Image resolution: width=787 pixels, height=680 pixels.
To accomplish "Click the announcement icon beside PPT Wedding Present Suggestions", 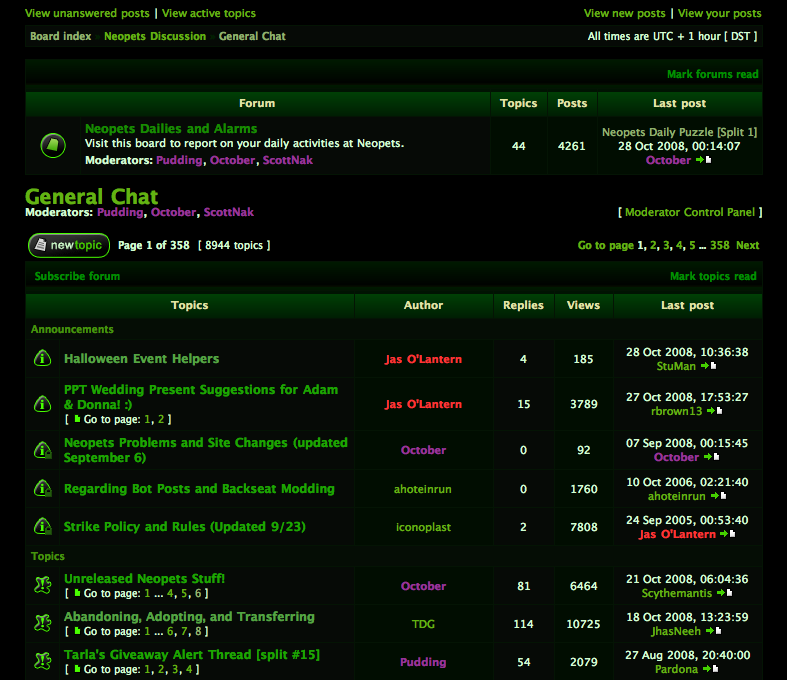I will (x=43, y=404).
